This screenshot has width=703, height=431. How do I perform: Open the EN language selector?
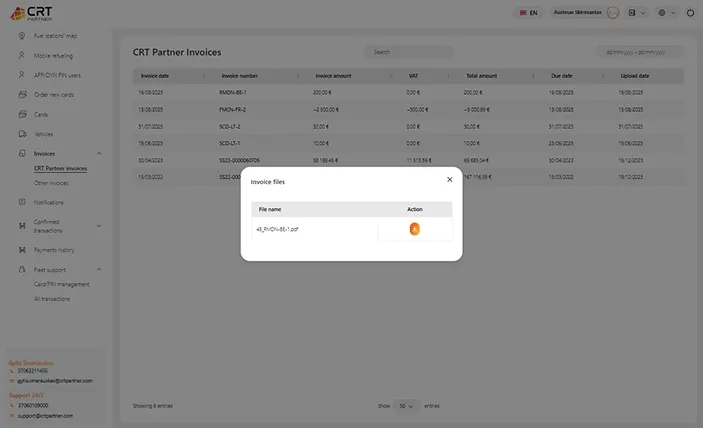click(528, 13)
